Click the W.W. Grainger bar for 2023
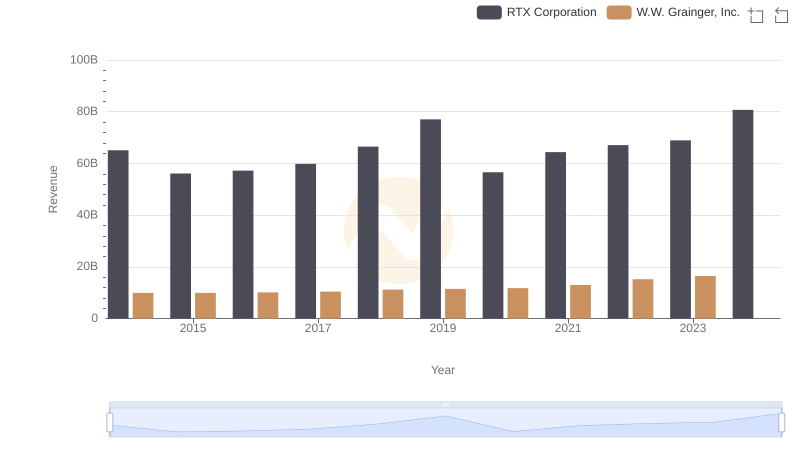800x461 pixels. [x=705, y=297]
